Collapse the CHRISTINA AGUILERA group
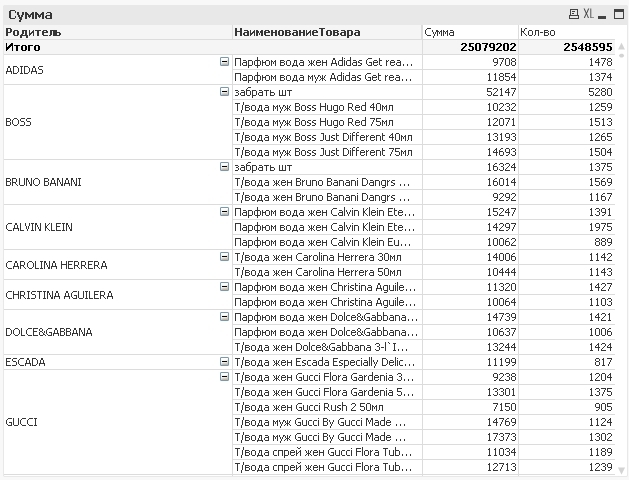Image resolution: width=629 pixels, height=480 pixels. pyautogui.click(x=224, y=287)
